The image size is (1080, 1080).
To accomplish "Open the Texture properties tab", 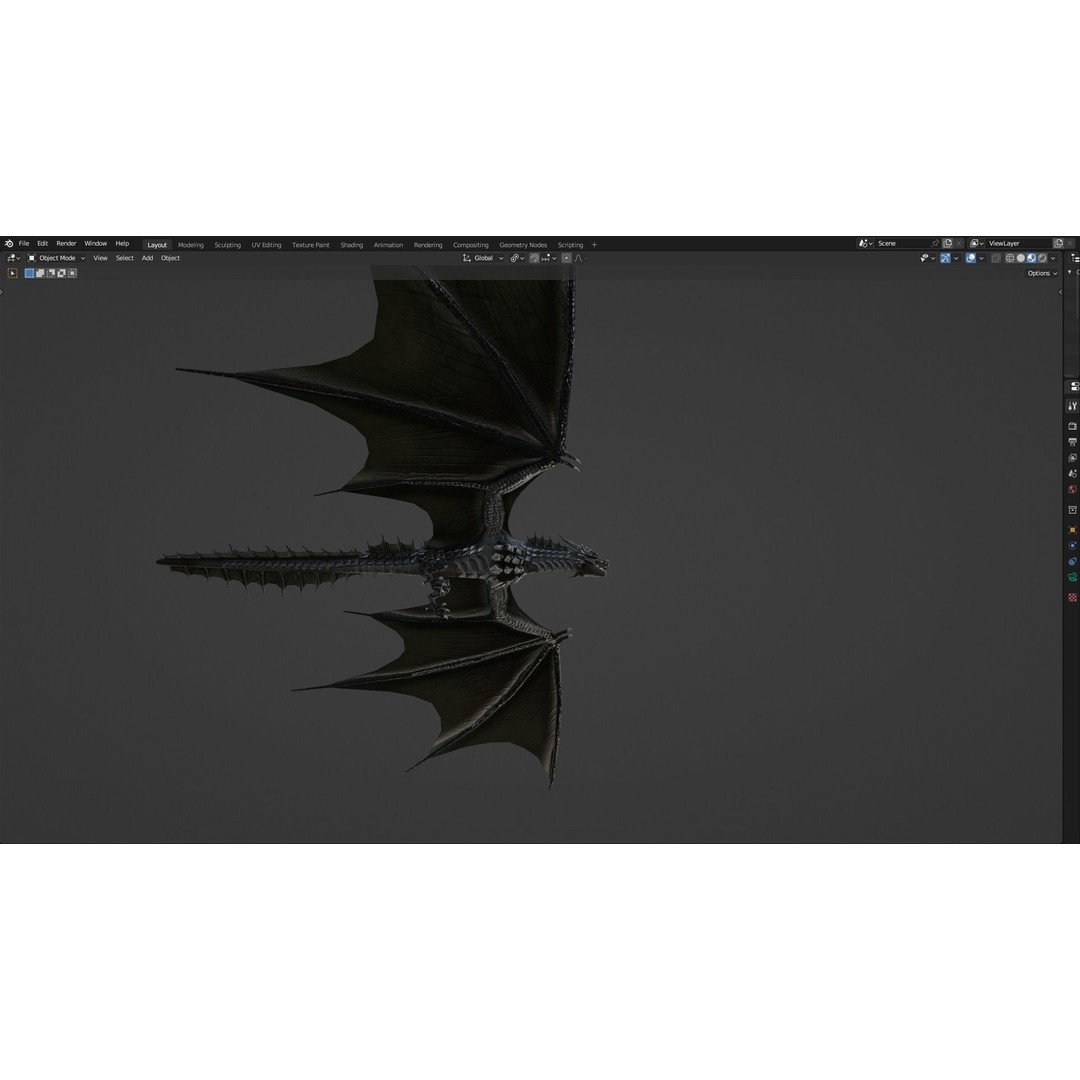I will point(1072,598).
